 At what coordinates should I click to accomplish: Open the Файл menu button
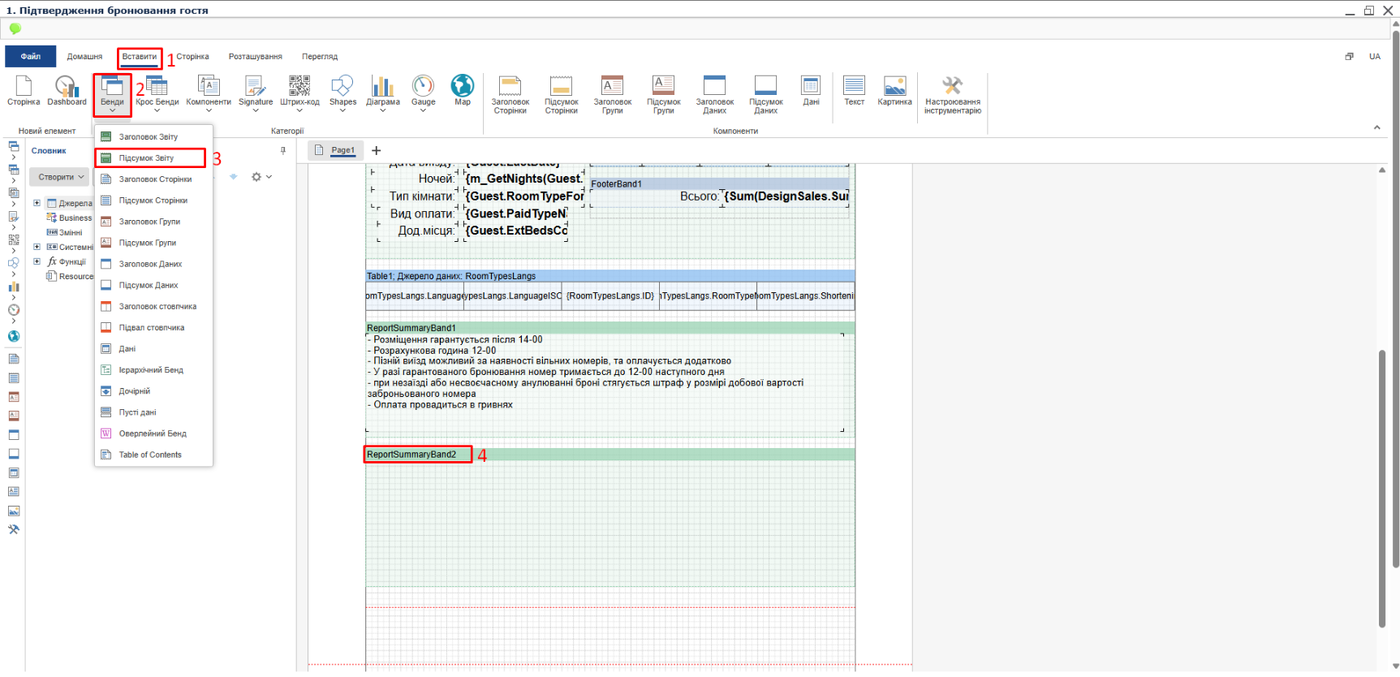point(30,57)
